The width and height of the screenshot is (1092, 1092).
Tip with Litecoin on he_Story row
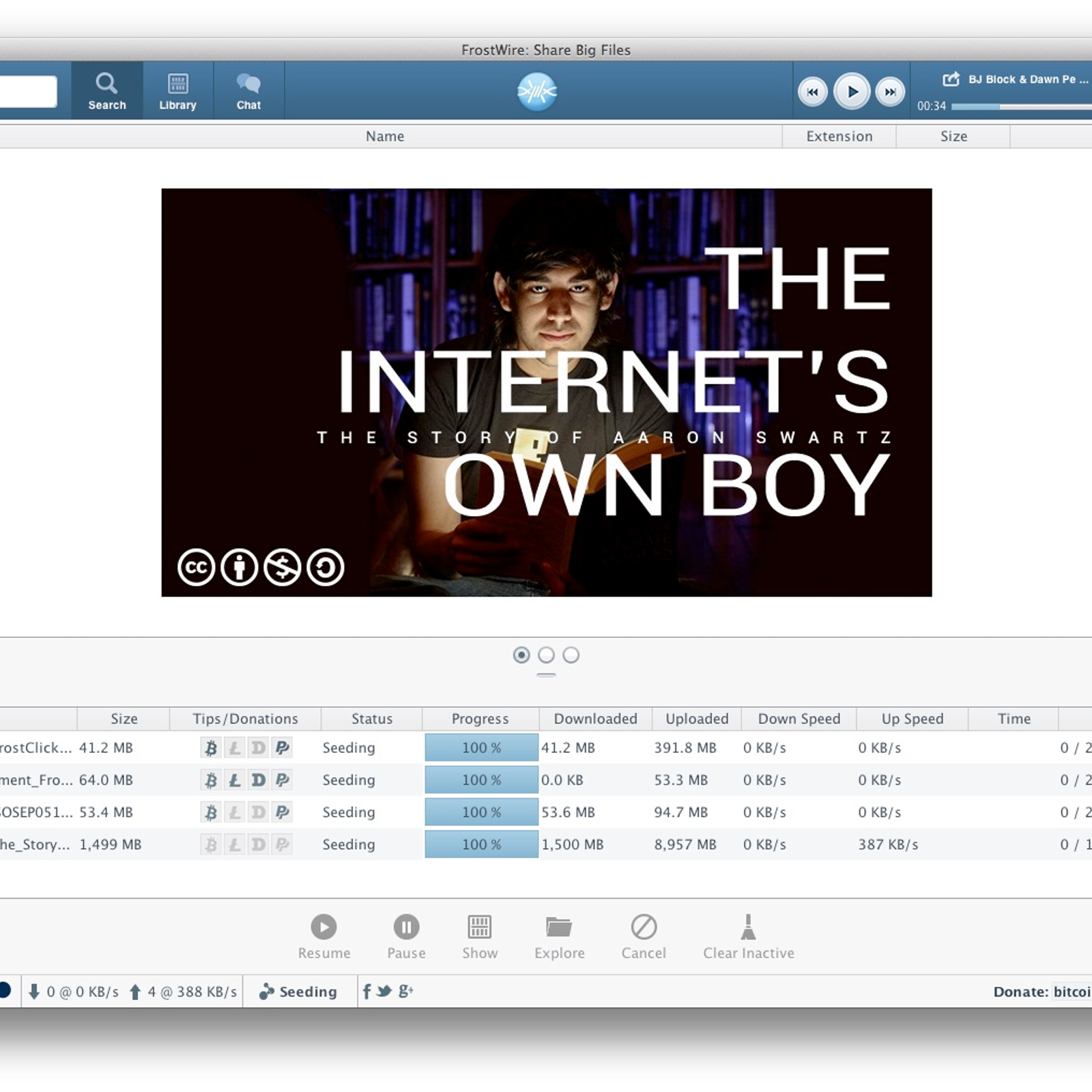pyautogui.click(x=235, y=845)
